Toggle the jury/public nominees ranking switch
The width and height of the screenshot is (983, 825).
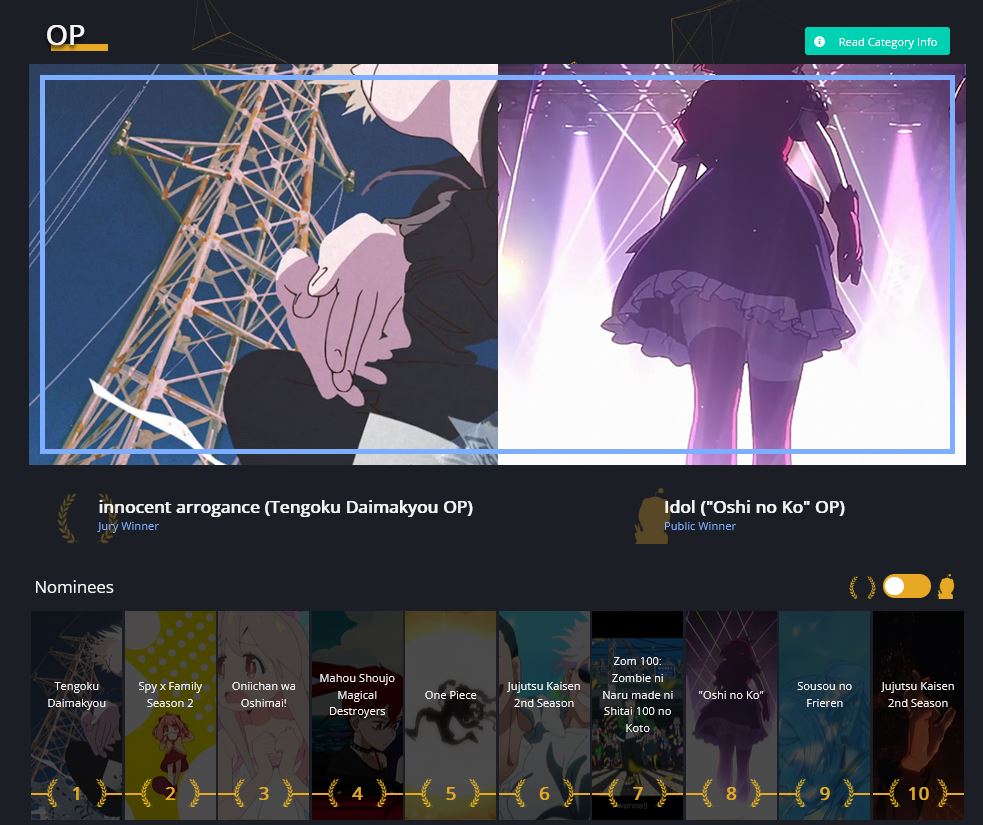pyautogui.click(x=906, y=586)
